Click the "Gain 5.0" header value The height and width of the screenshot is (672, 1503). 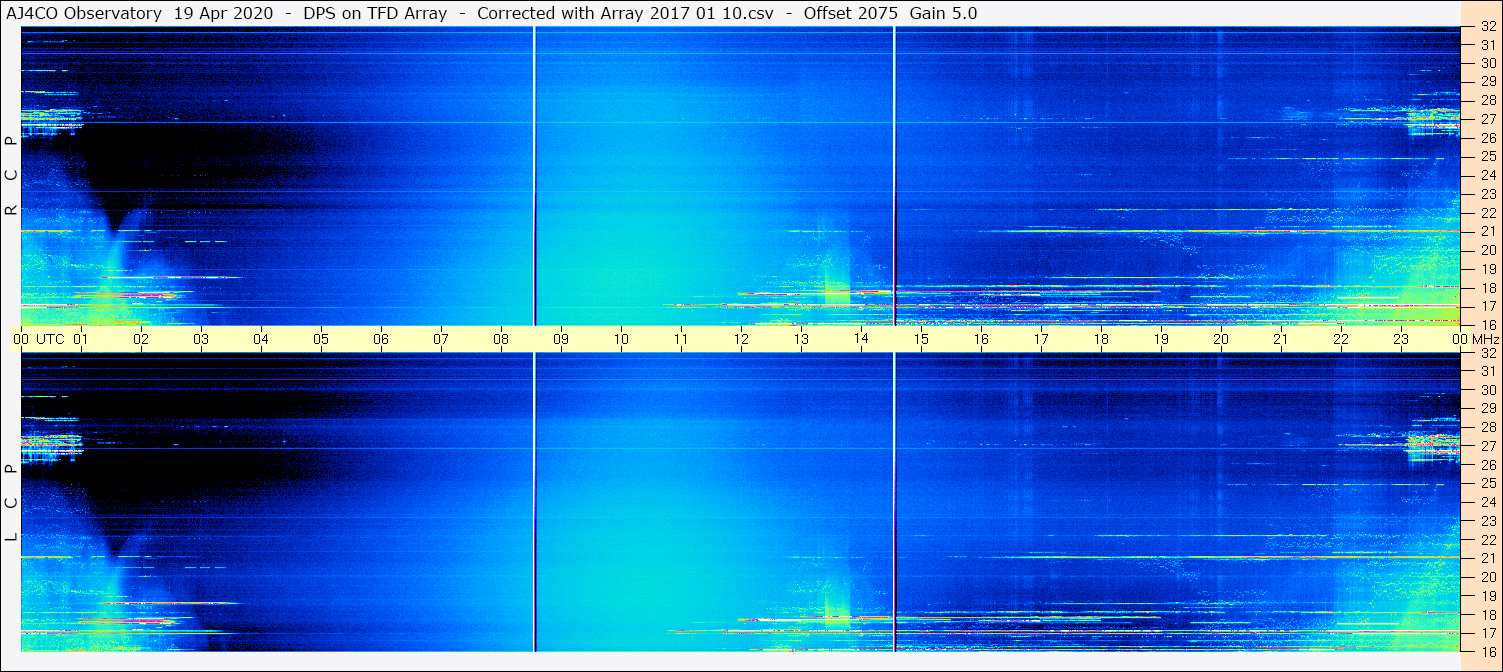[x=944, y=13]
